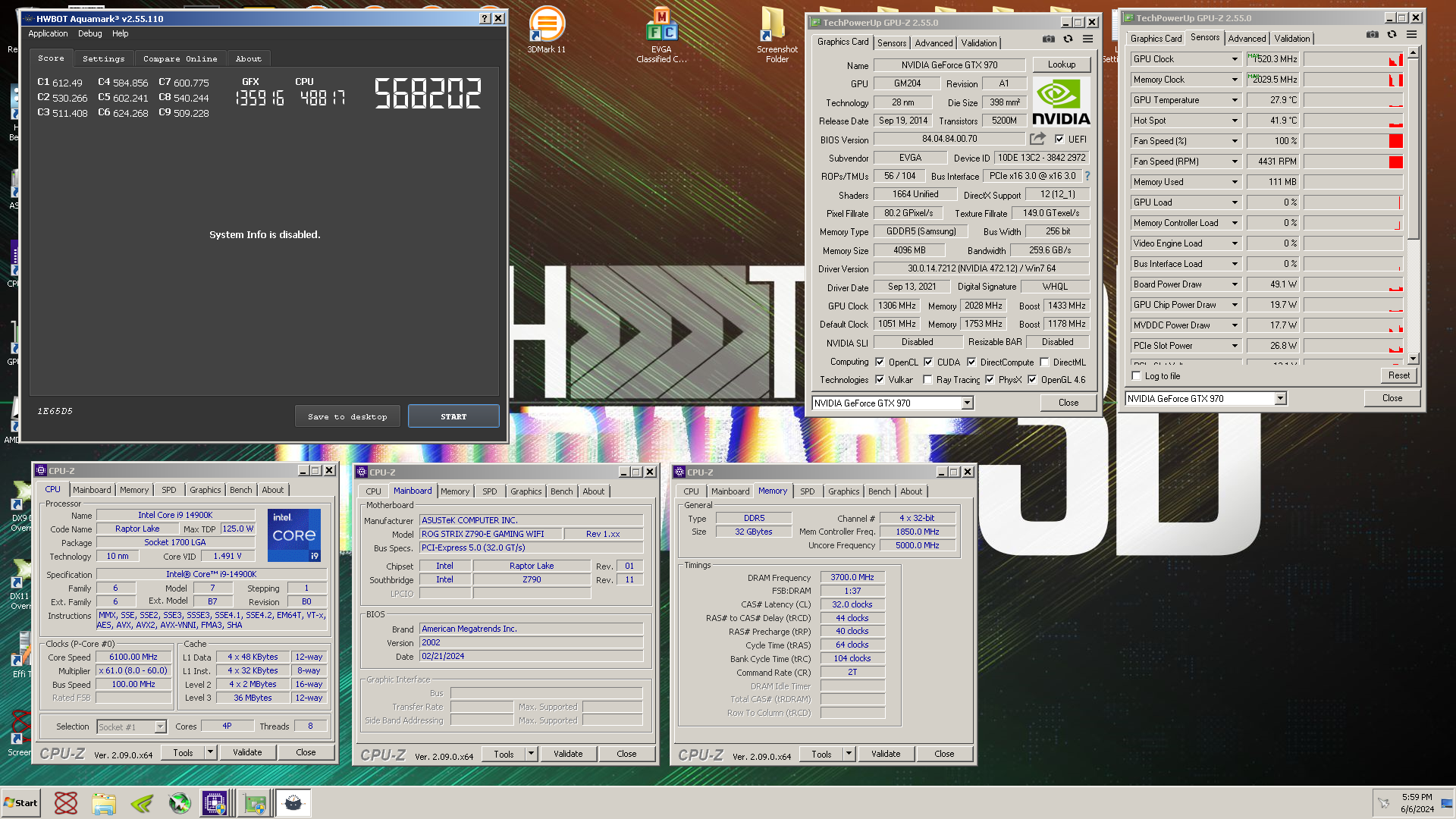Switch to Compare Online tab
1456x819 pixels.
pyautogui.click(x=180, y=58)
